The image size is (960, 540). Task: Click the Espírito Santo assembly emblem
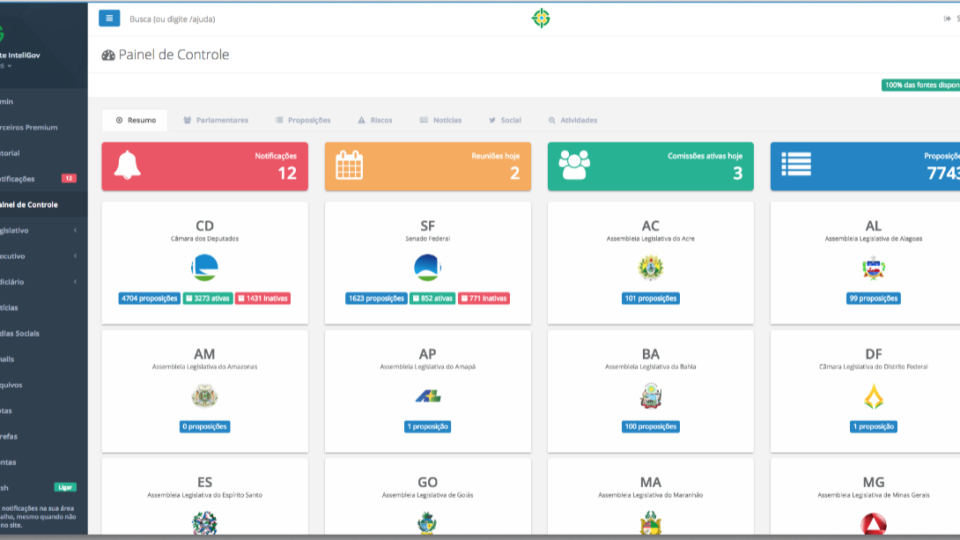(x=204, y=524)
